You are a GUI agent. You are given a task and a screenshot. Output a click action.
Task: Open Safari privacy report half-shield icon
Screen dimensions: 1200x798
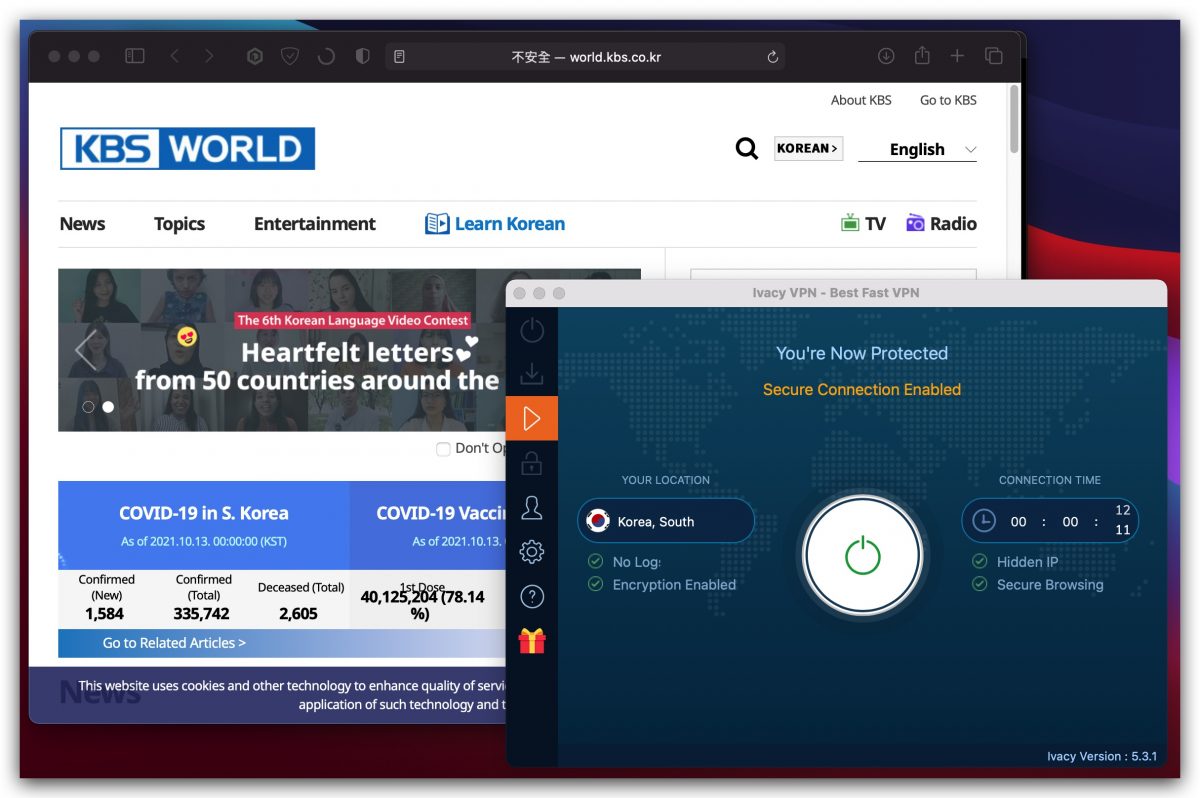pyautogui.click(x=362, y=57)
